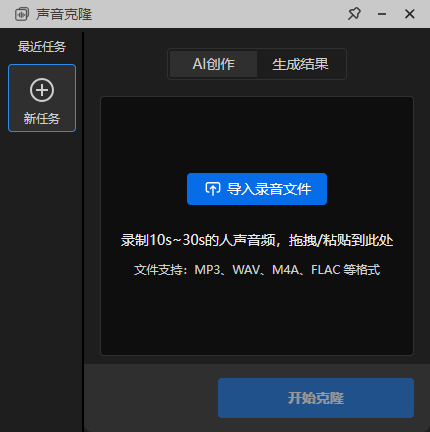Click the 开始克隆 button

pyautogui.click(x=316, y=398)
